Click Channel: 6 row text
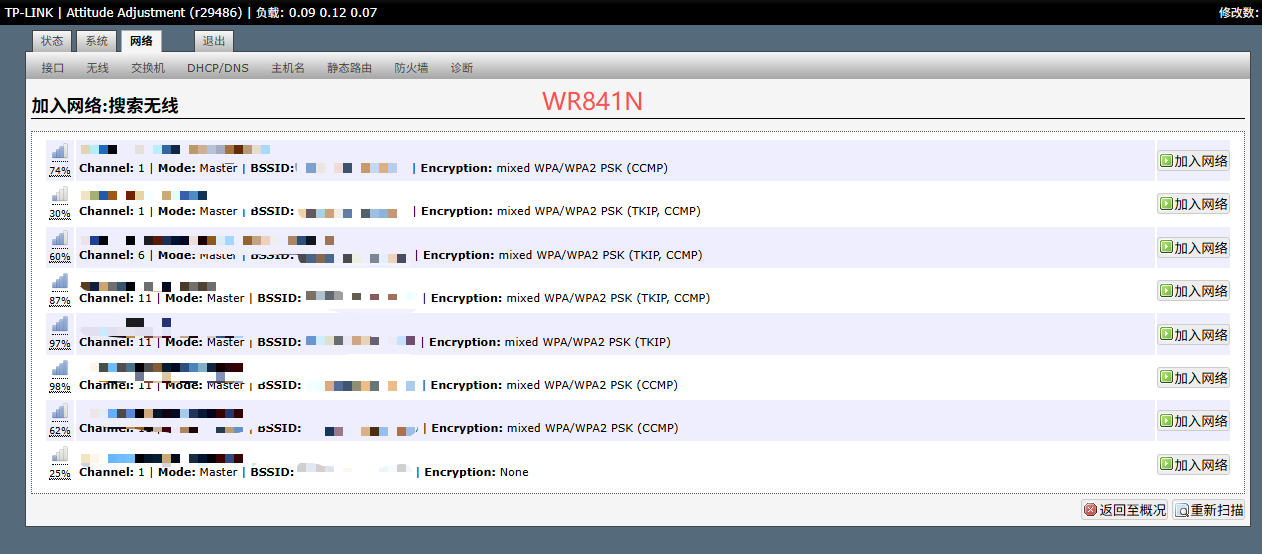Viewport: 1262px width, 554px height. tap(114, 255)
